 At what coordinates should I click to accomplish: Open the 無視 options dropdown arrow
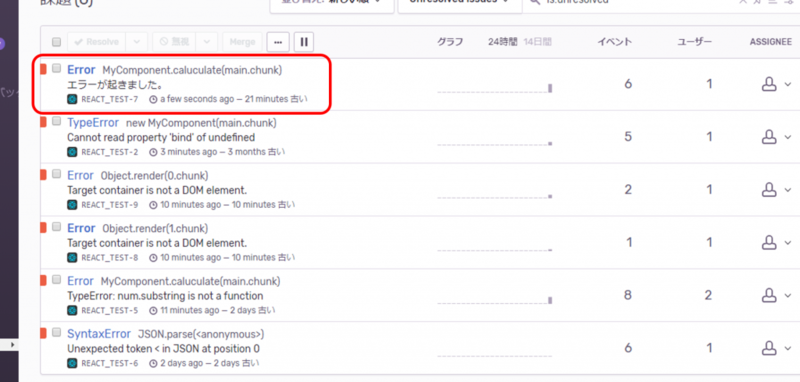coord(207,42)
